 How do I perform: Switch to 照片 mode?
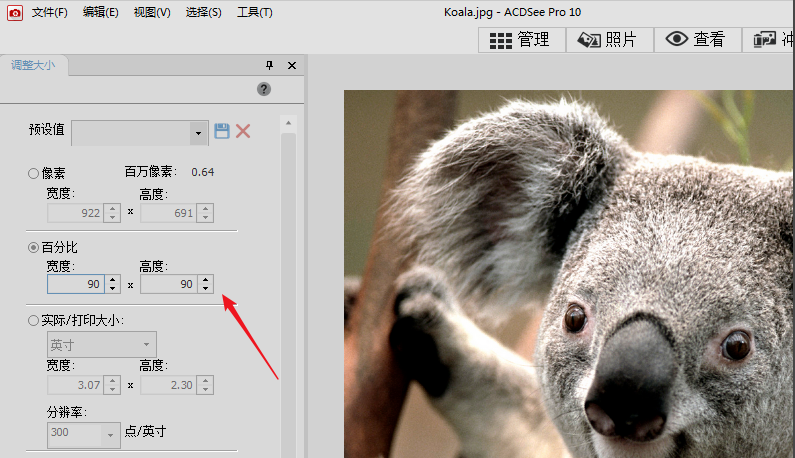(608, 39)
